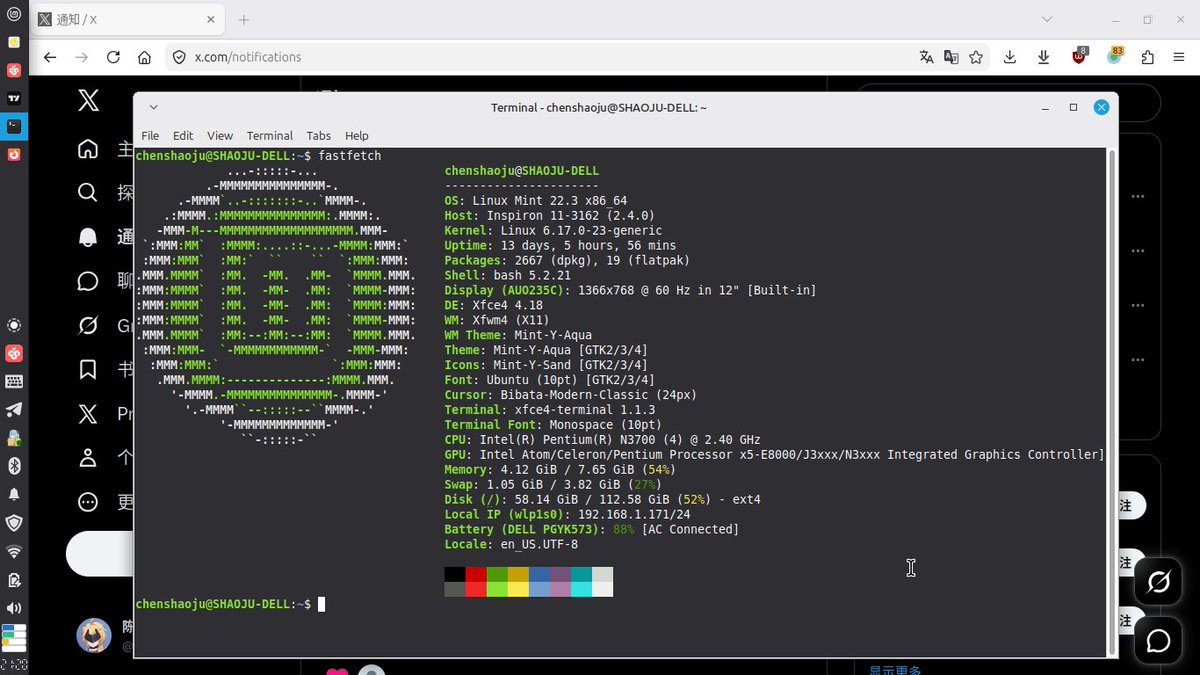Bookmark this page with the star
1200x675 pixels.
point(976,57)
